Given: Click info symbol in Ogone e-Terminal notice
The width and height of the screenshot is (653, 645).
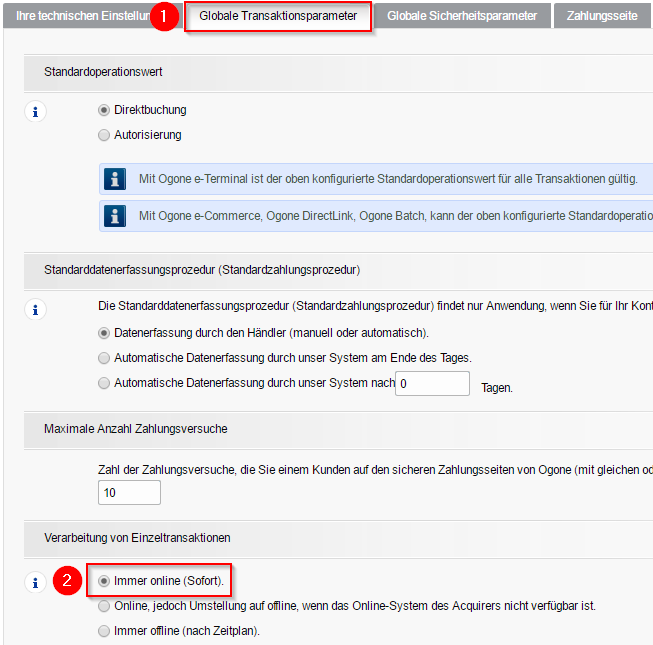Looking at the screenshot, I should (x=117, y=179).
